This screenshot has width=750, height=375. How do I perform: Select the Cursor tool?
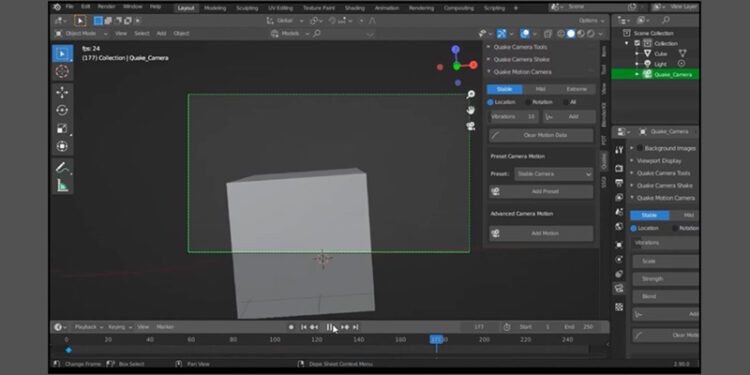tap(62, 72)
